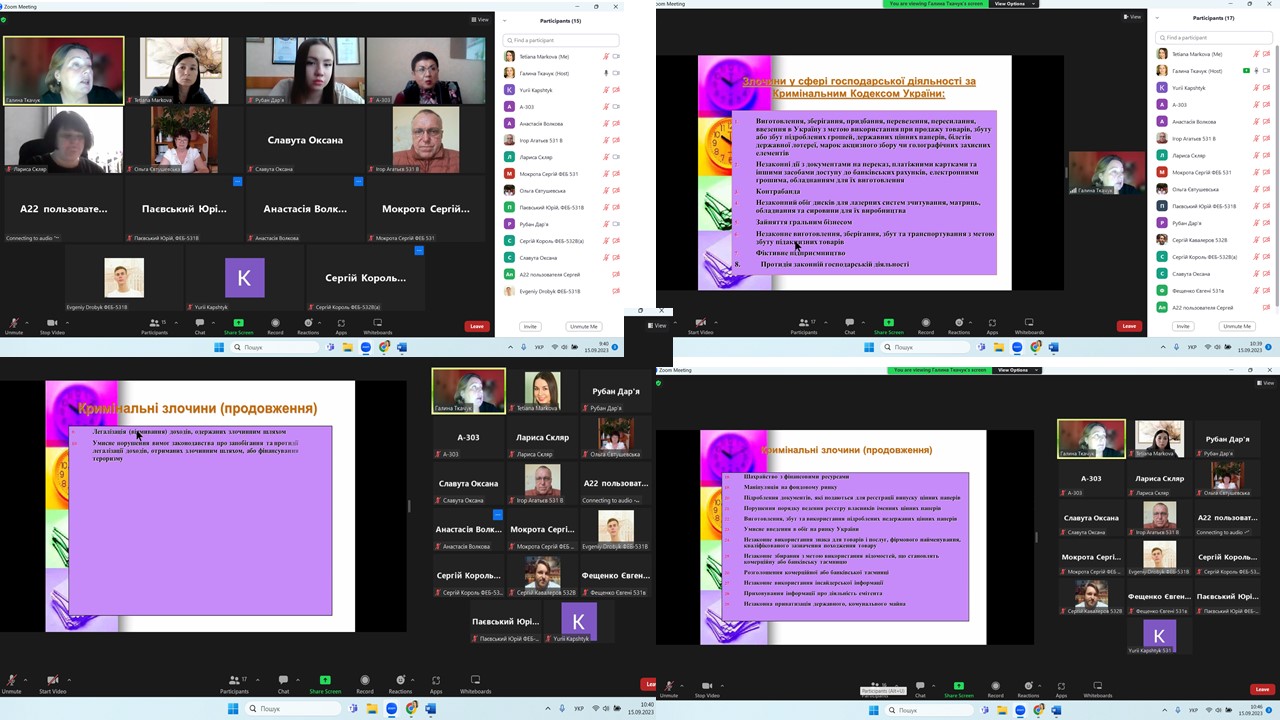Open Apps in the Шахрайство slide window
The width and height of the screenshot is (1280, 720).
coord(1063,689)
